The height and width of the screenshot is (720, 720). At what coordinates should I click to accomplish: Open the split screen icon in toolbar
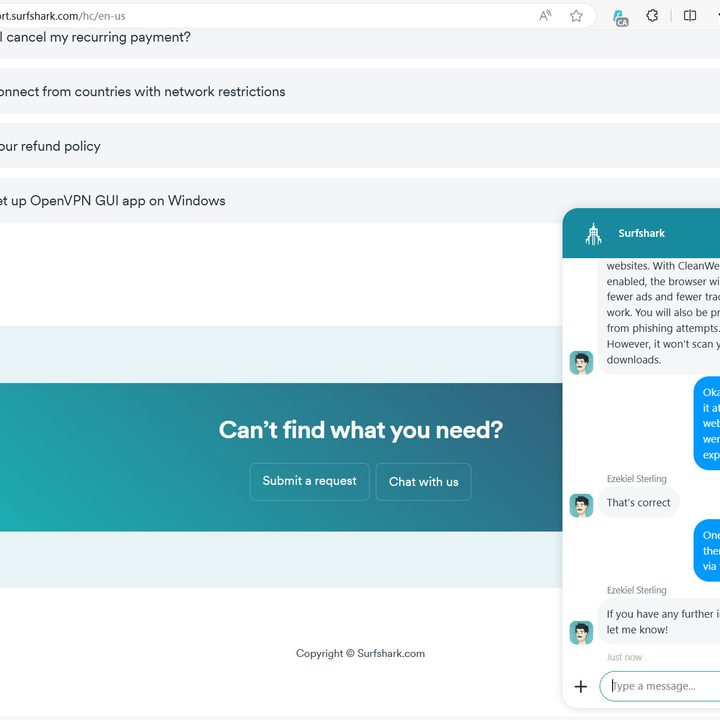(690, 16)
